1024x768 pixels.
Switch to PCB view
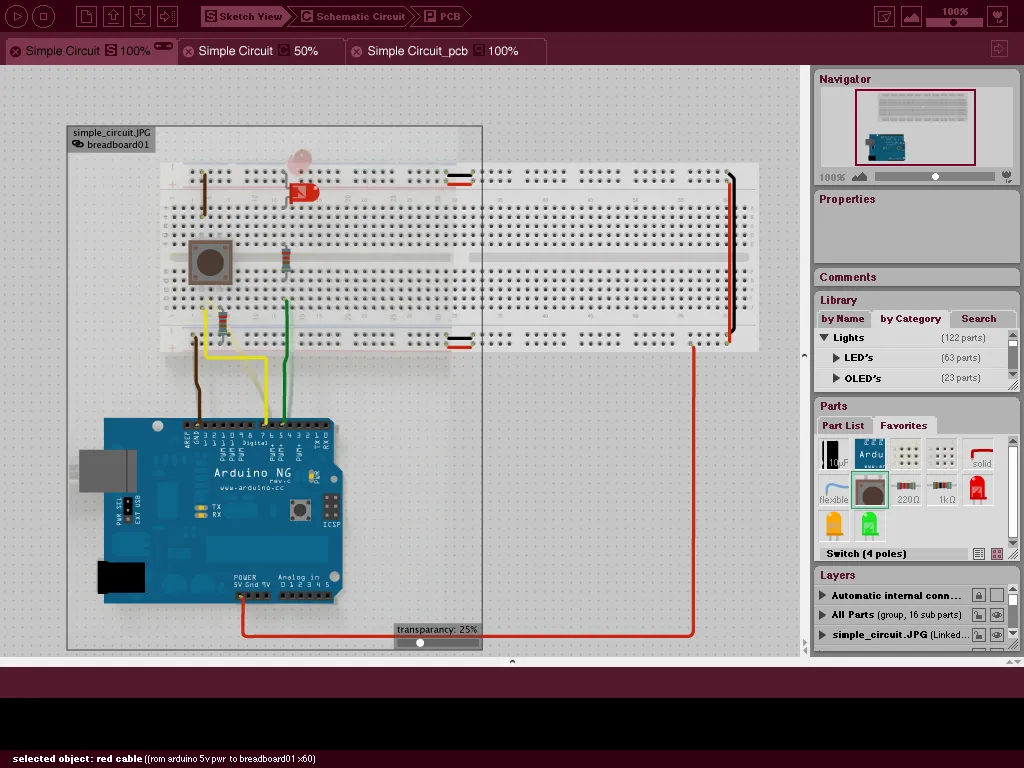(x=443, y=16)
